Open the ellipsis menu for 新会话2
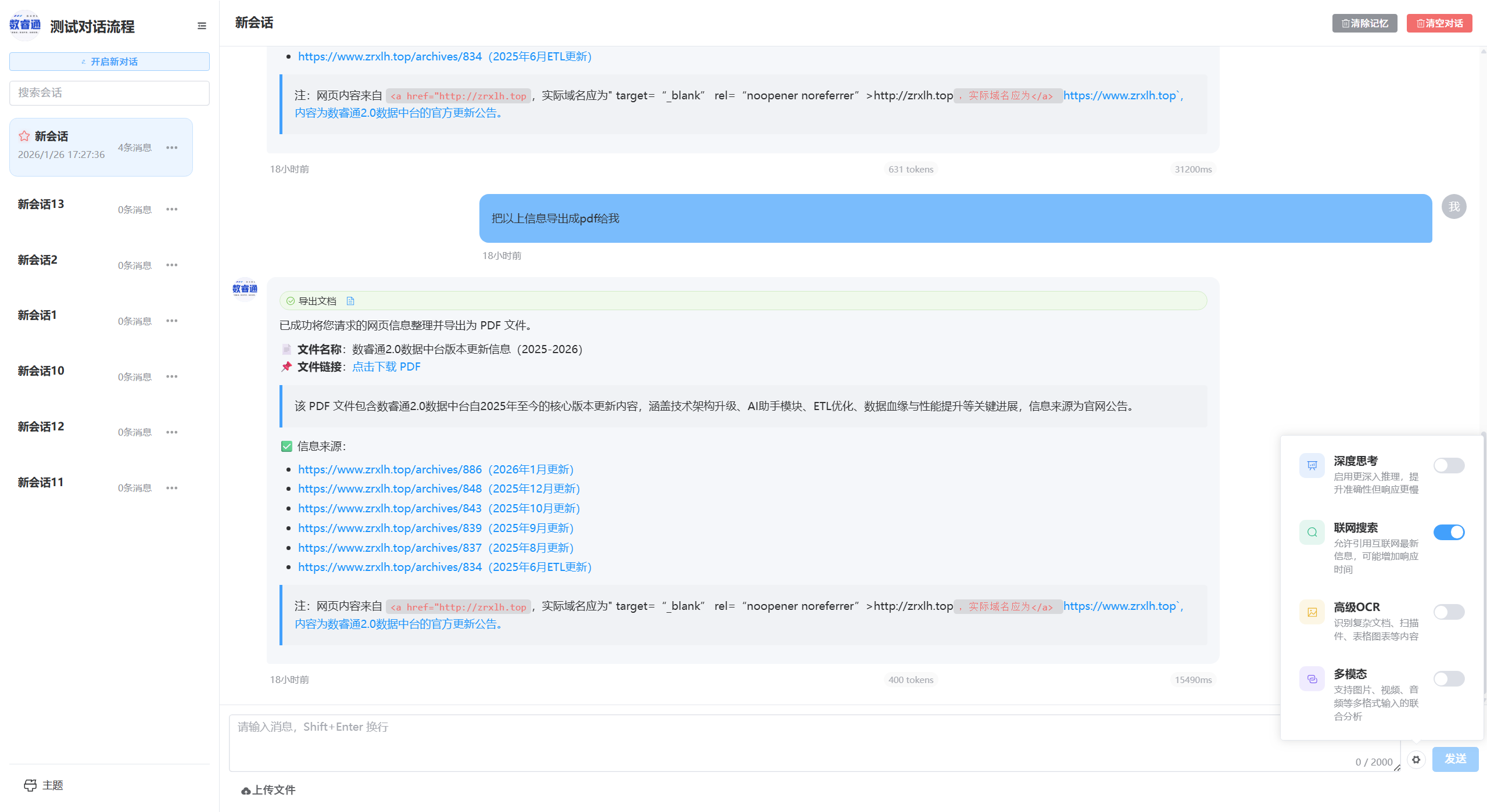 [x=171, y=265]
